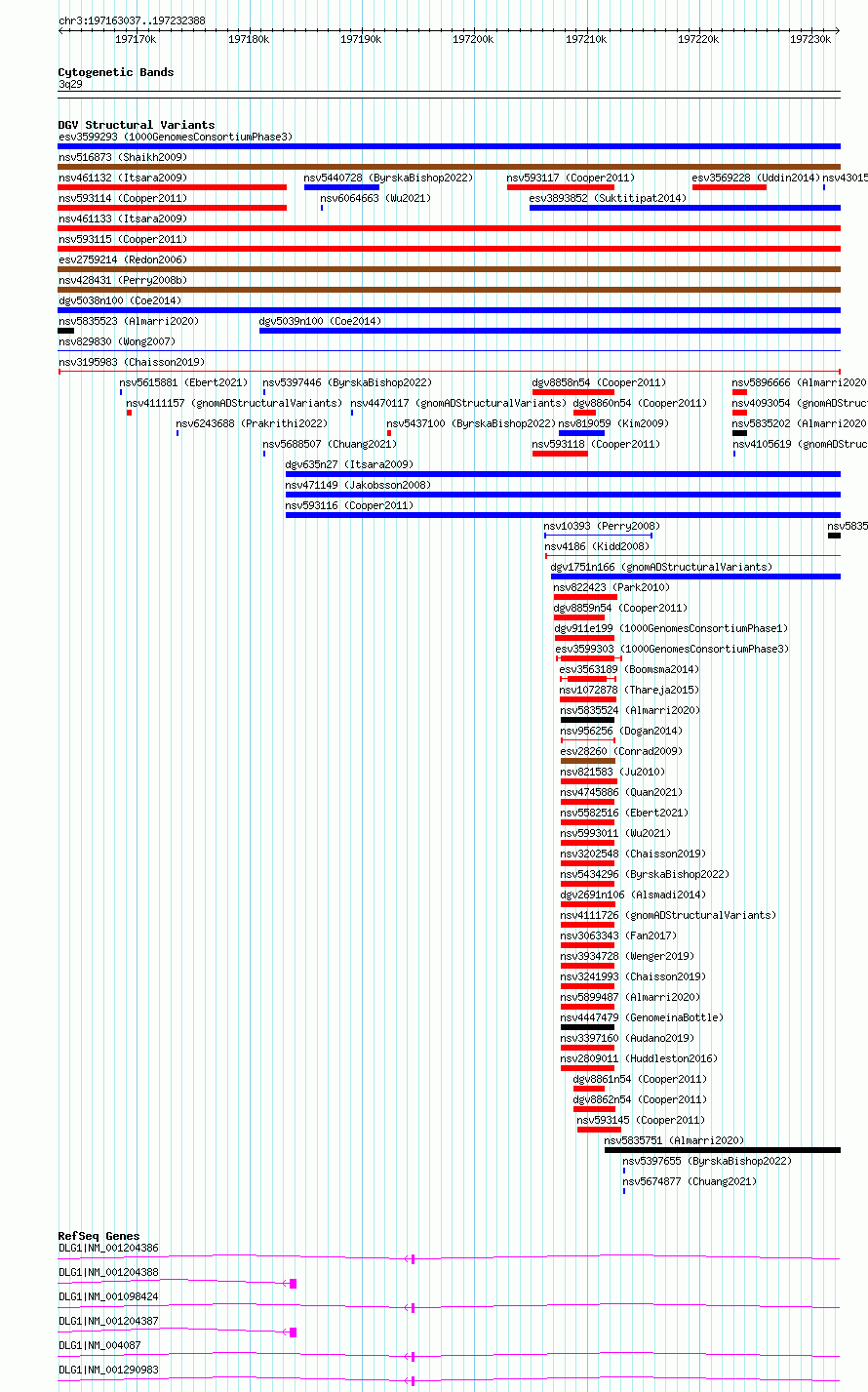Image resolution: width=868 pixels, height=1392 pixels.
Task: Select the dgv911e199 1000GenomesConsortiumPhase1 label
Action: [671, 628]
